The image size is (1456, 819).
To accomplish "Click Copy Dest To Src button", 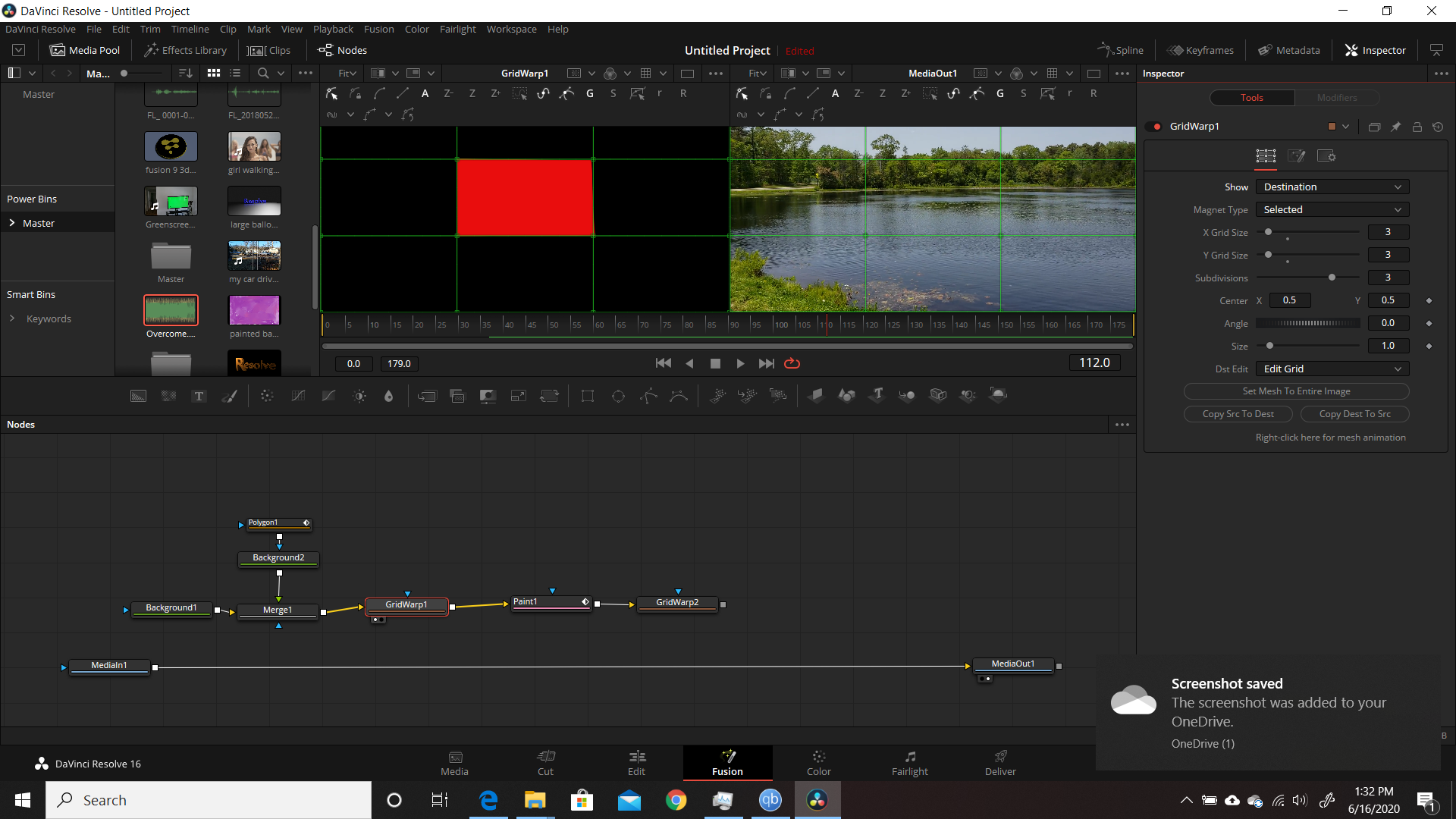I will (x=1354, y=414).
